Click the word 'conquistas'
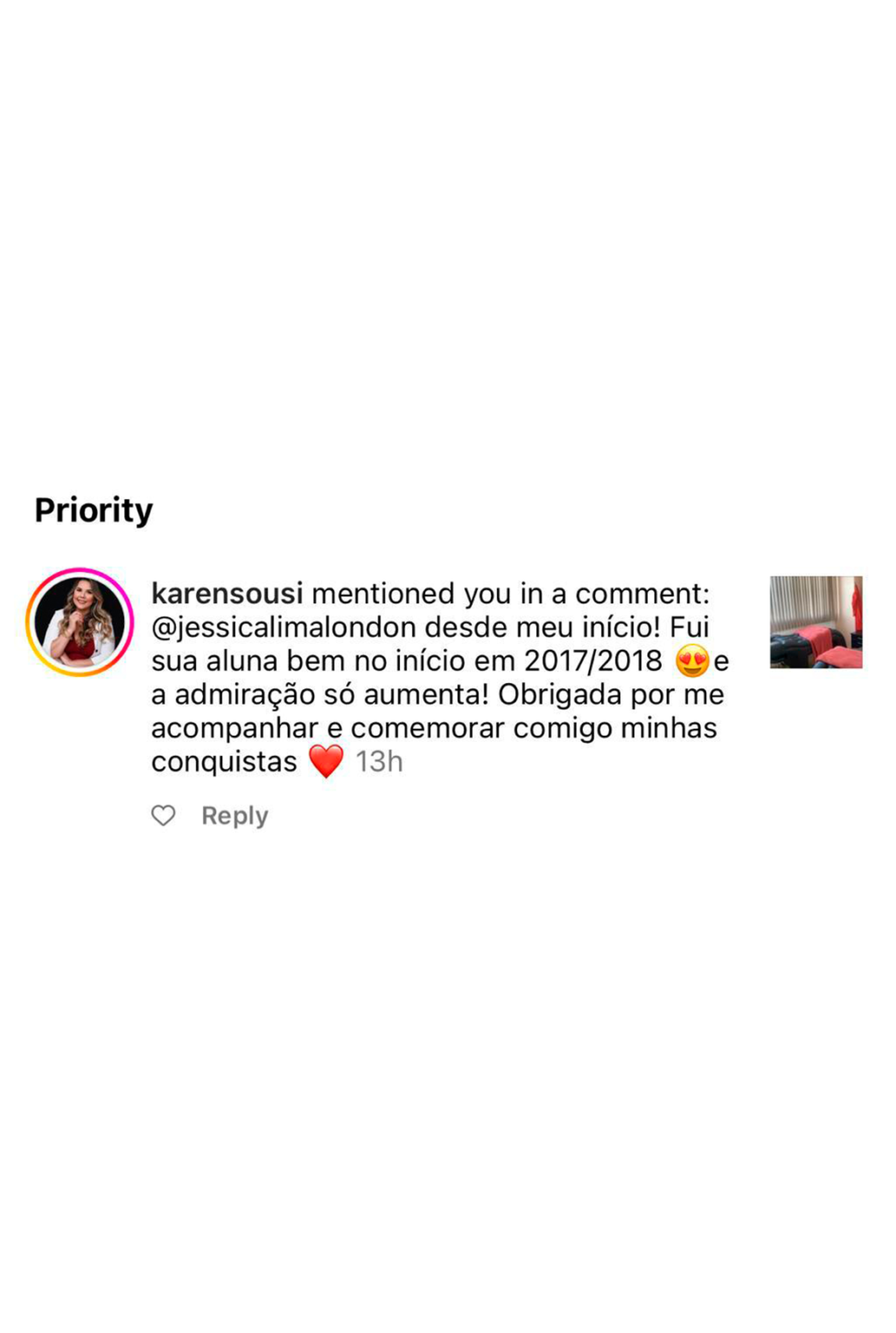Screen dimensions: 896x1333 [224, 762]
